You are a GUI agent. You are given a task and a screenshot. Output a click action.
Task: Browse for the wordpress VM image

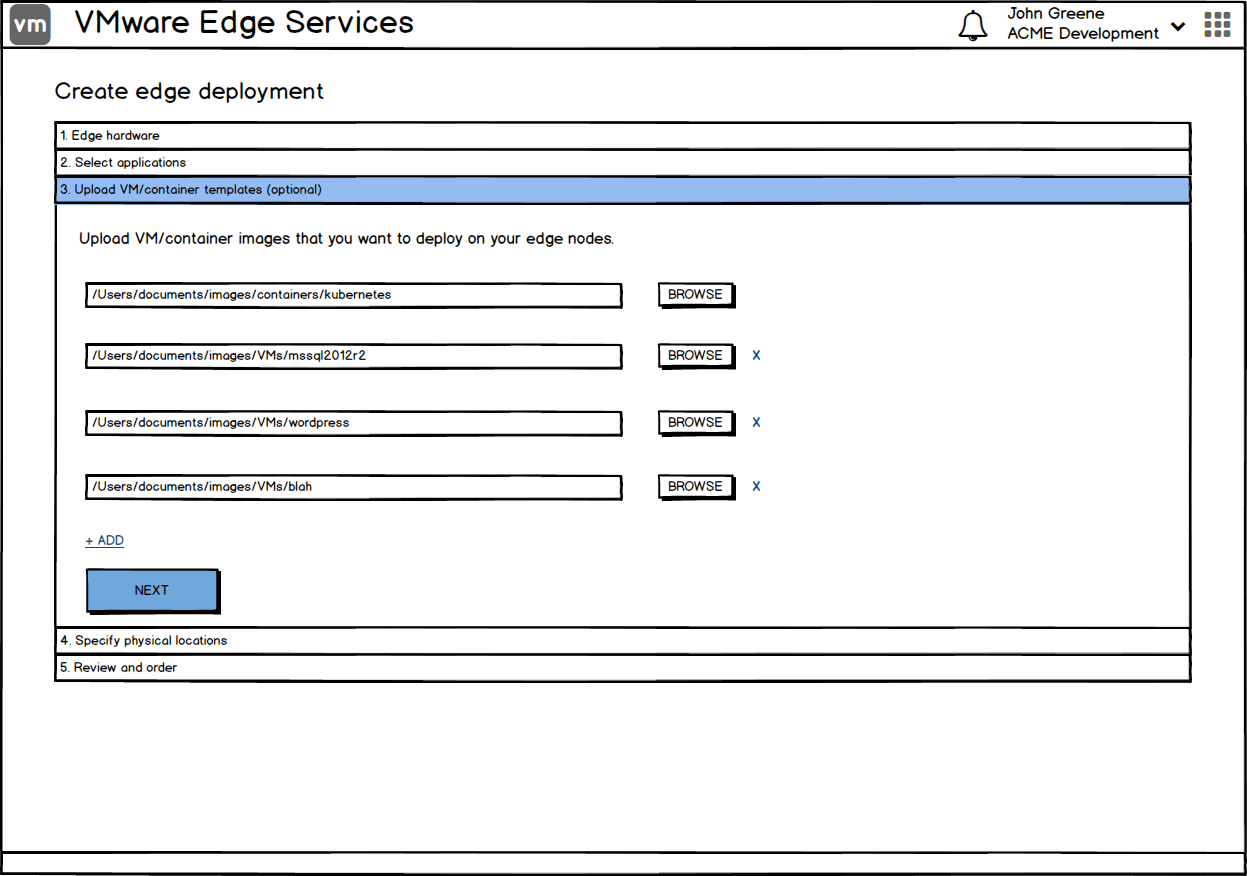tap(696, 423)
